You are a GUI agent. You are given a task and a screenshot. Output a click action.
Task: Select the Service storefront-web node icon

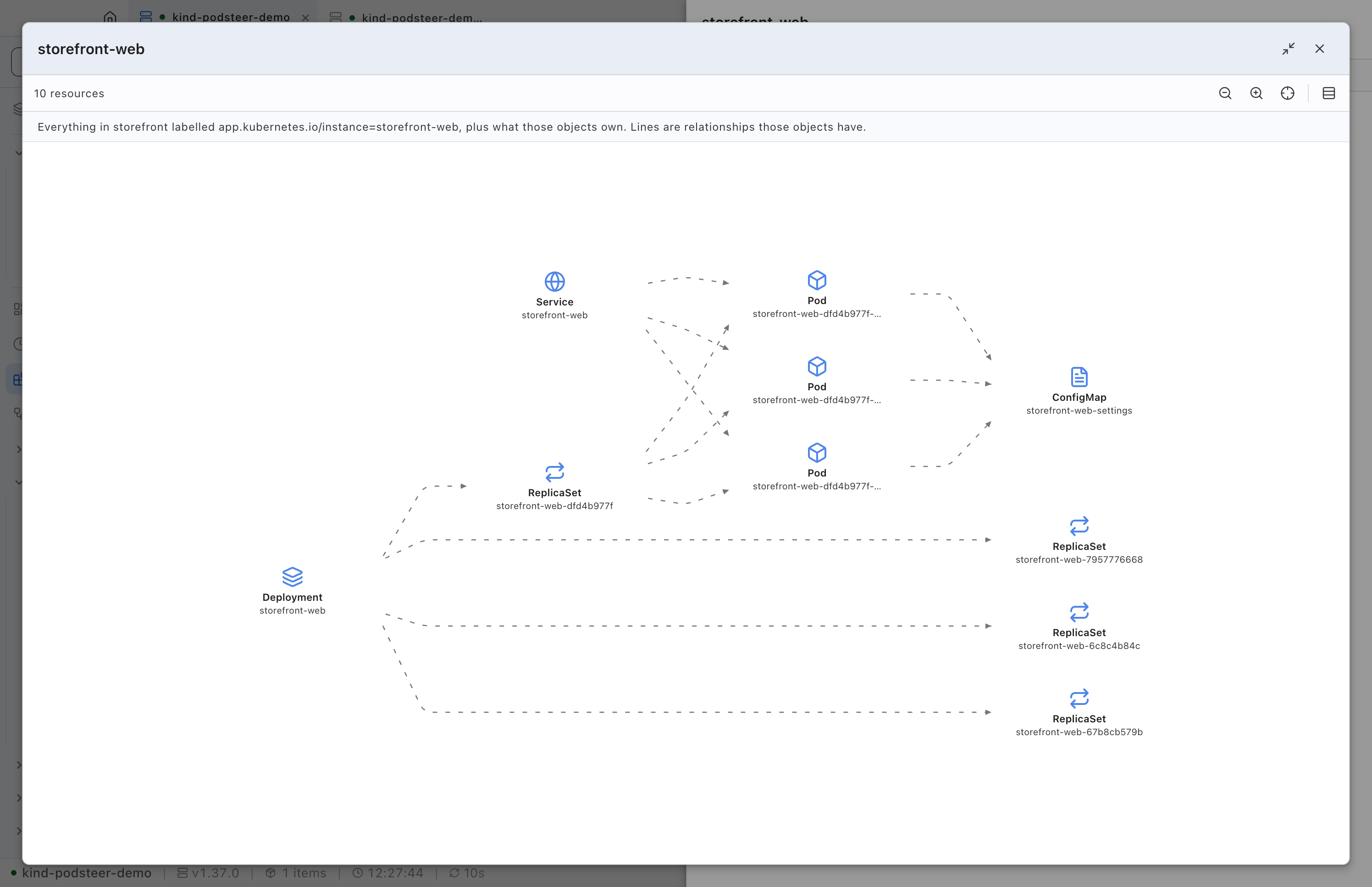tap(554, 282)
